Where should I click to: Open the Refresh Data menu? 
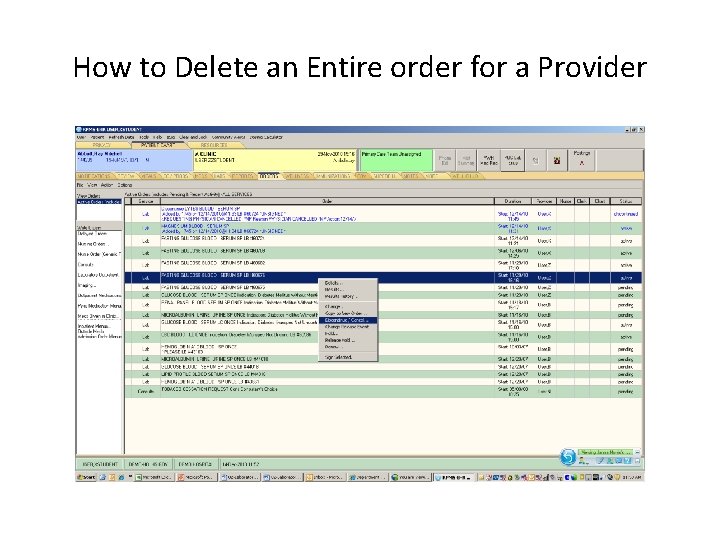(x=122, y=137)
